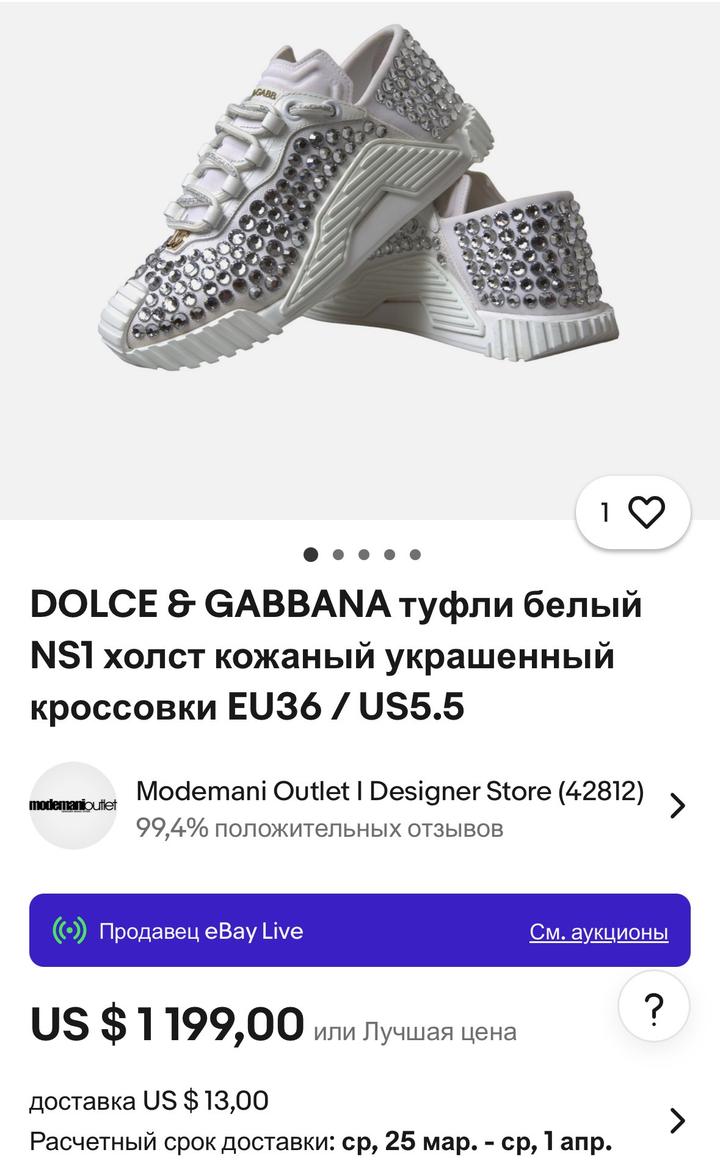Switch to the third carousel dot
Screen dimensions: 720x1171
[364, 554]
